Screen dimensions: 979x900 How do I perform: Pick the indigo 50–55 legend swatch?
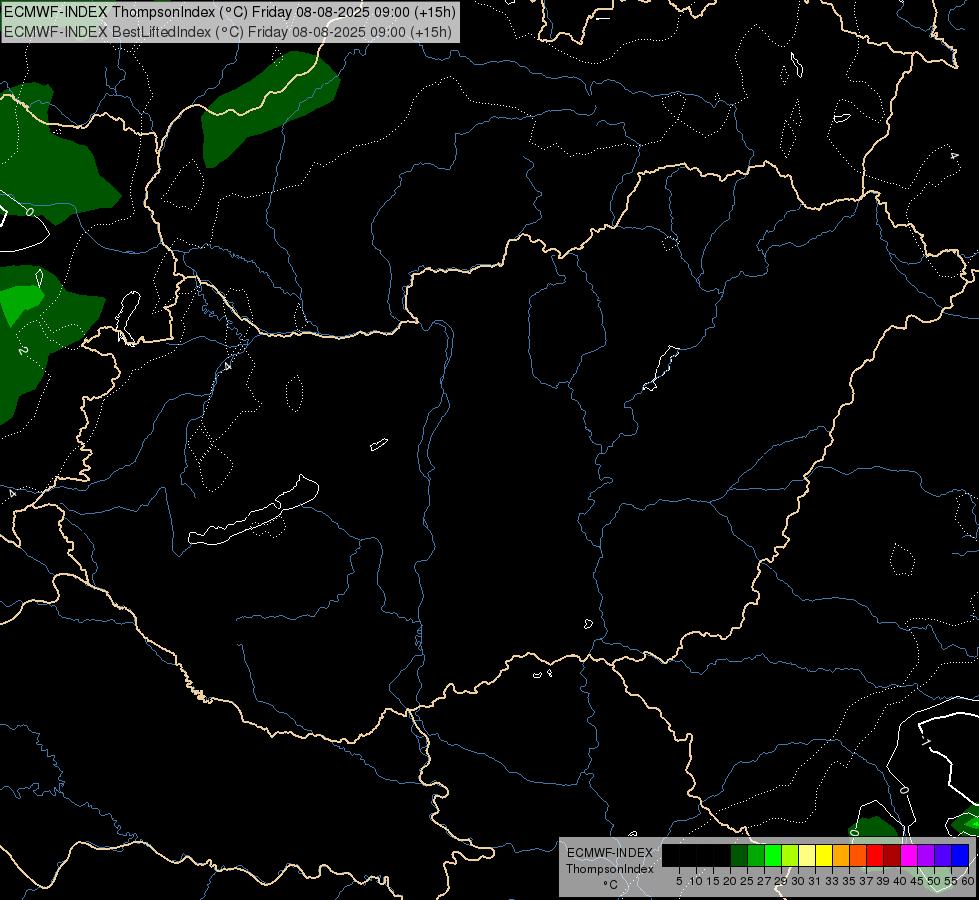pyautogui.click(x=943, y=856)
